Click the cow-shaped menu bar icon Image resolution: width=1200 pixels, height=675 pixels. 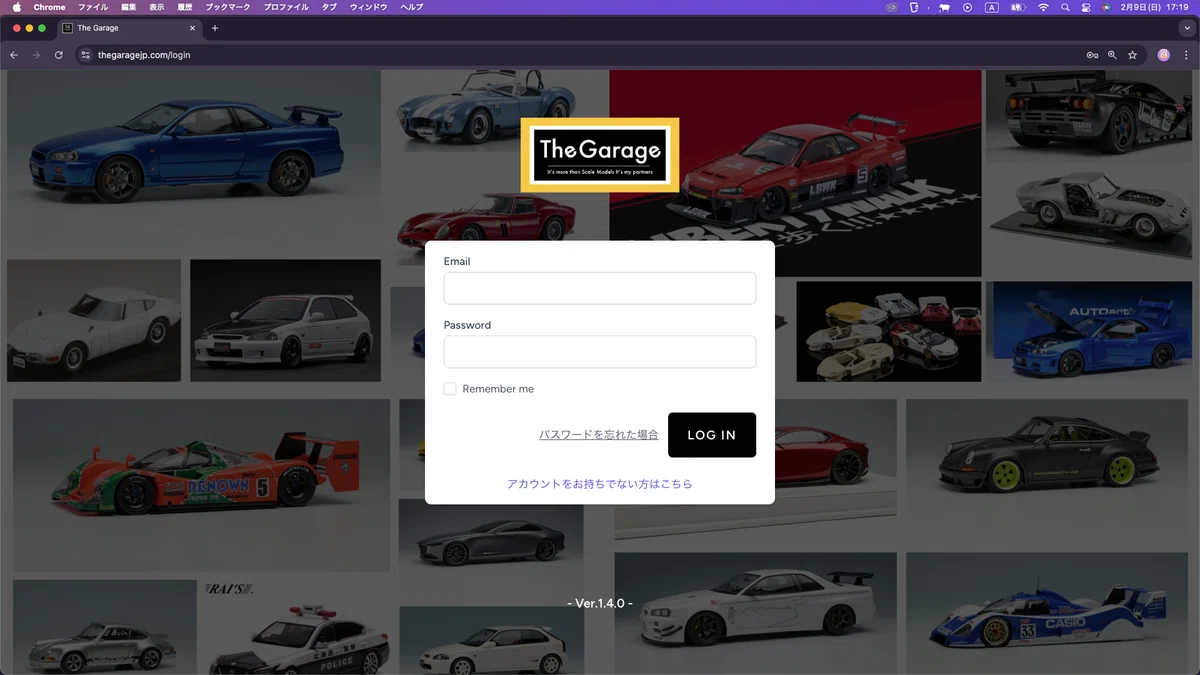943,7
